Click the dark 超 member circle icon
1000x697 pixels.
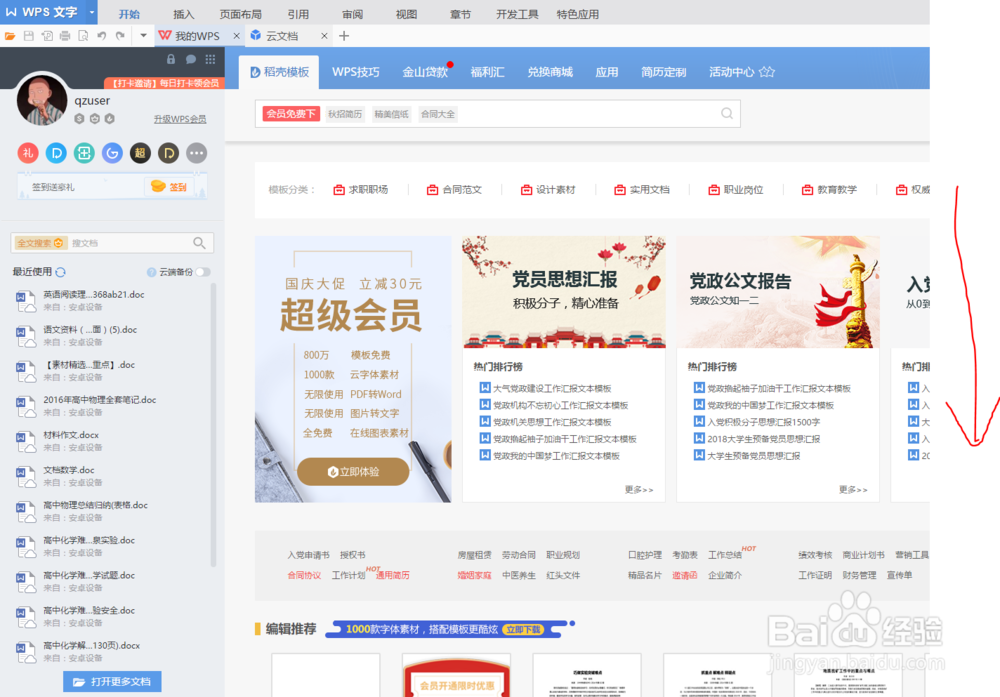click(140, 153)
